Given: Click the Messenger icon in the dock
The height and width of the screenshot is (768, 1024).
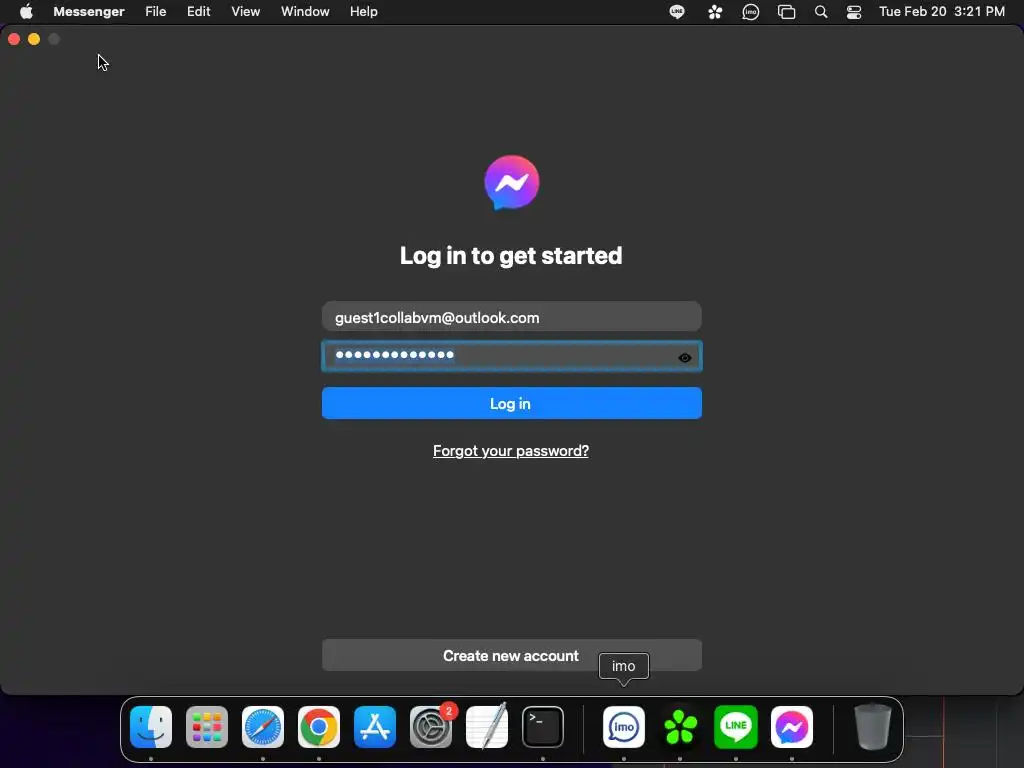Looking at the screenshot, I should pyautogui.click(x=792, y=727).
